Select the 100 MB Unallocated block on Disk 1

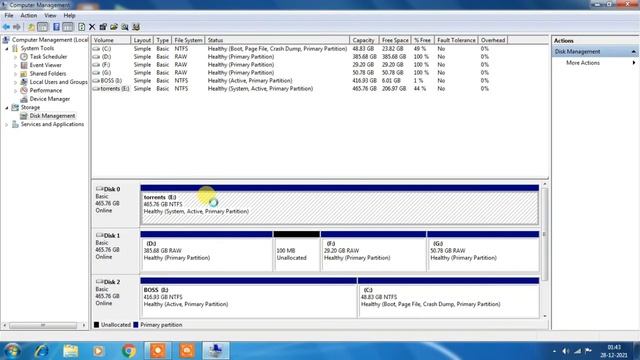297,251
